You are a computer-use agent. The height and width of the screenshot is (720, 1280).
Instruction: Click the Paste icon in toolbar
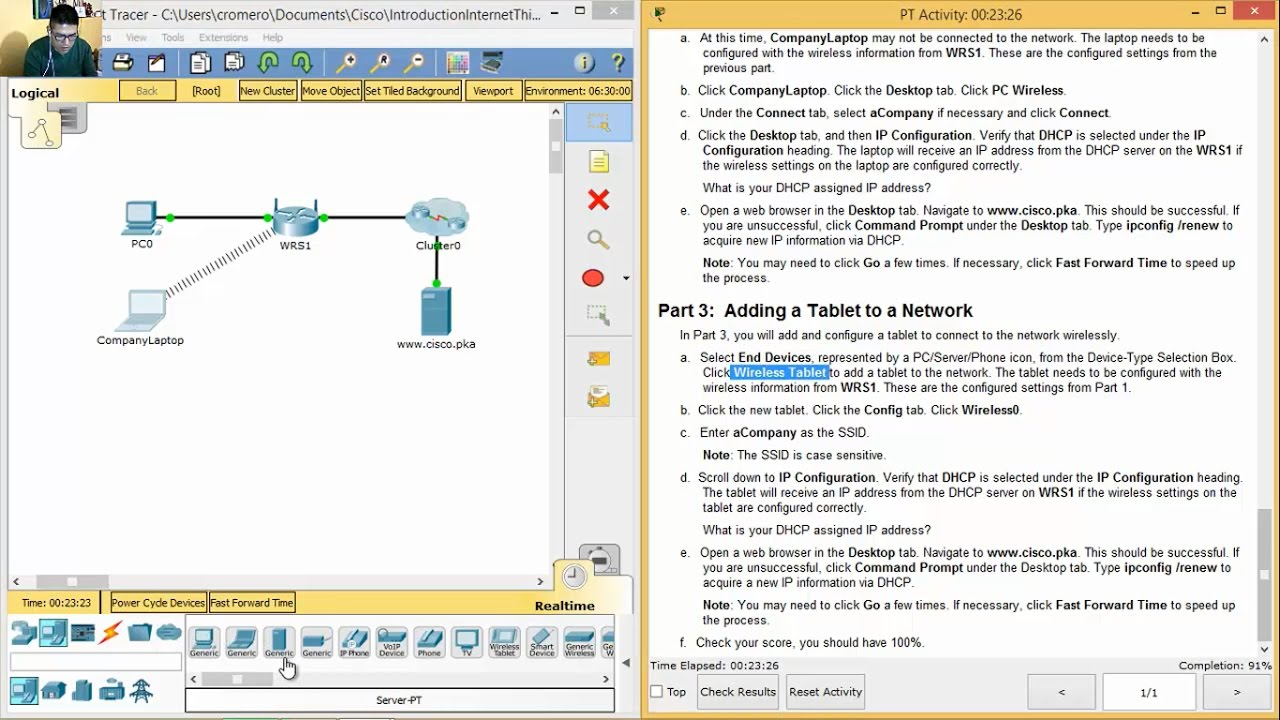pyautogui.click(x=234, y=63)
